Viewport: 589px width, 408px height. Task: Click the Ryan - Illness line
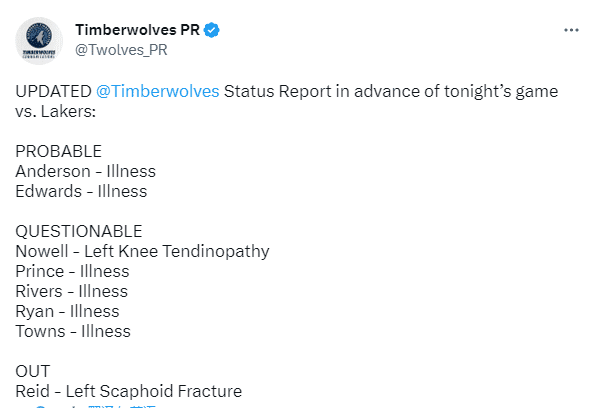point(67,311)
